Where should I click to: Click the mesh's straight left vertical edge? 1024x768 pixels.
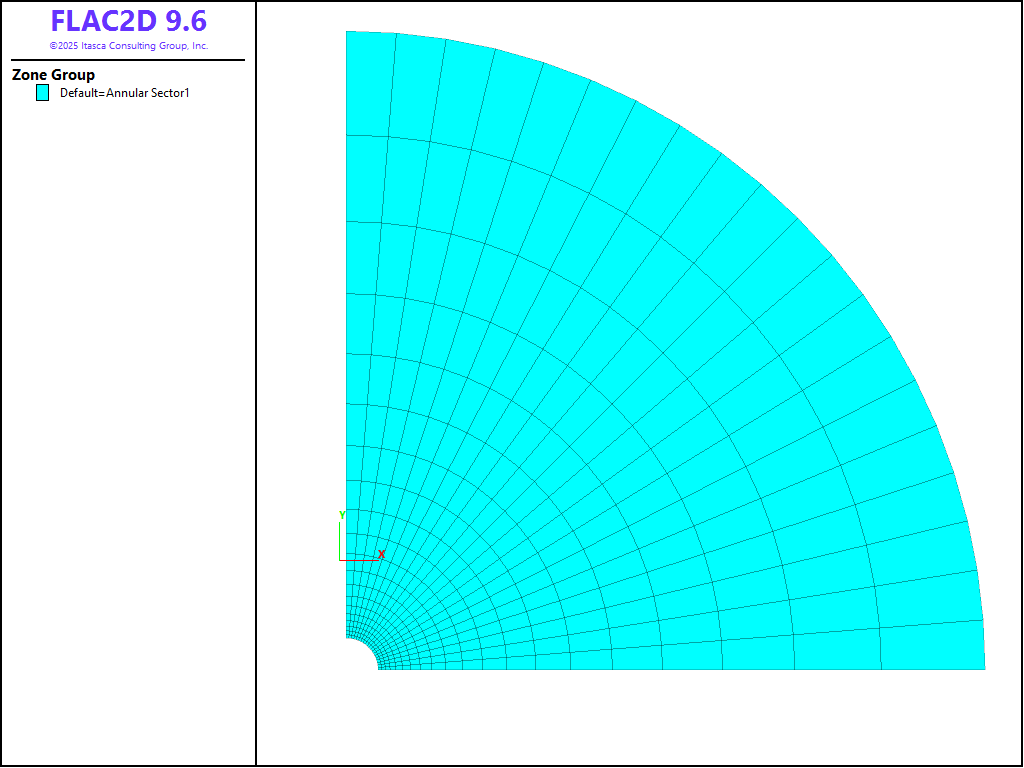(x=346, y=300)
